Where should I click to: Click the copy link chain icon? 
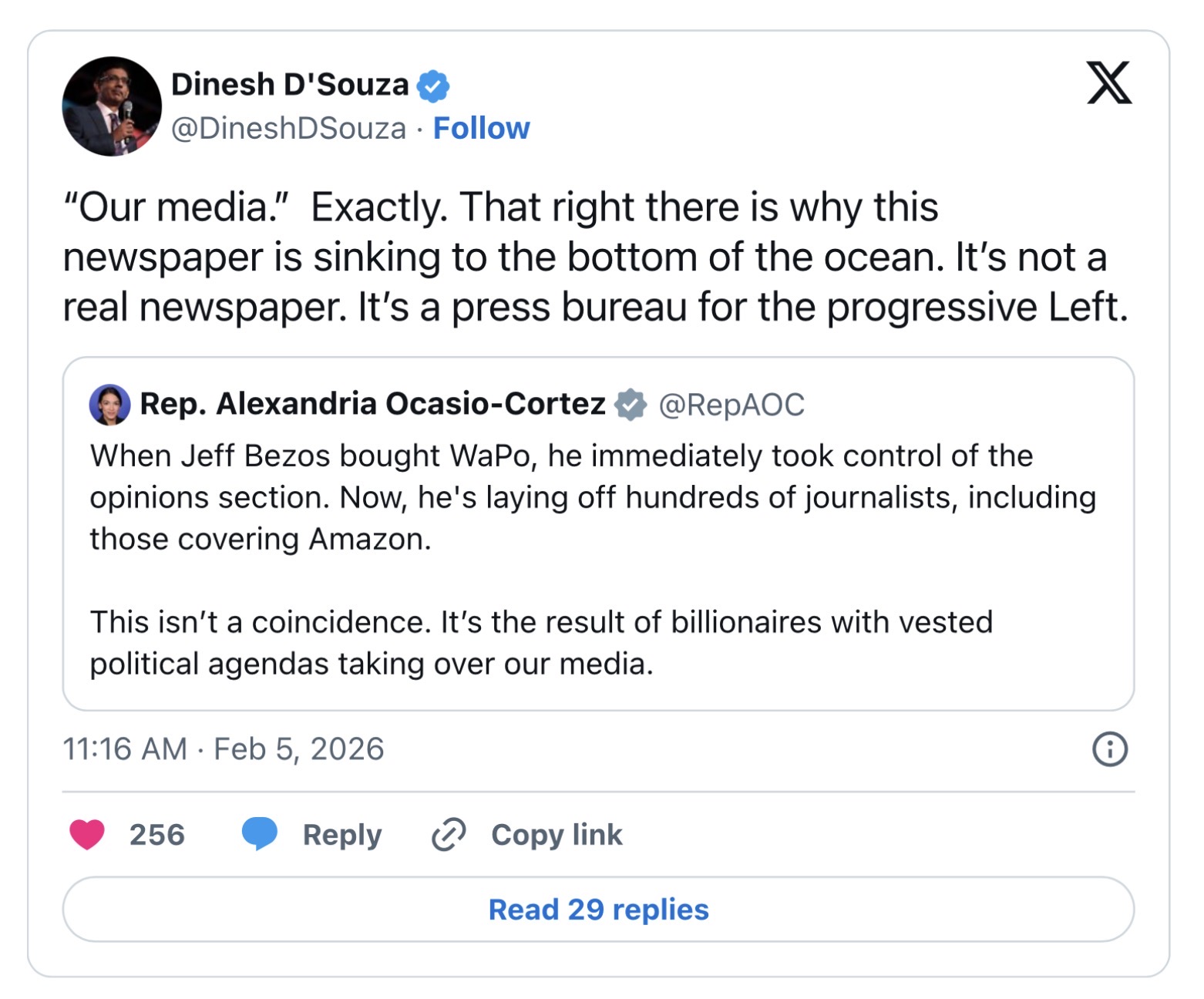point(449,834)
